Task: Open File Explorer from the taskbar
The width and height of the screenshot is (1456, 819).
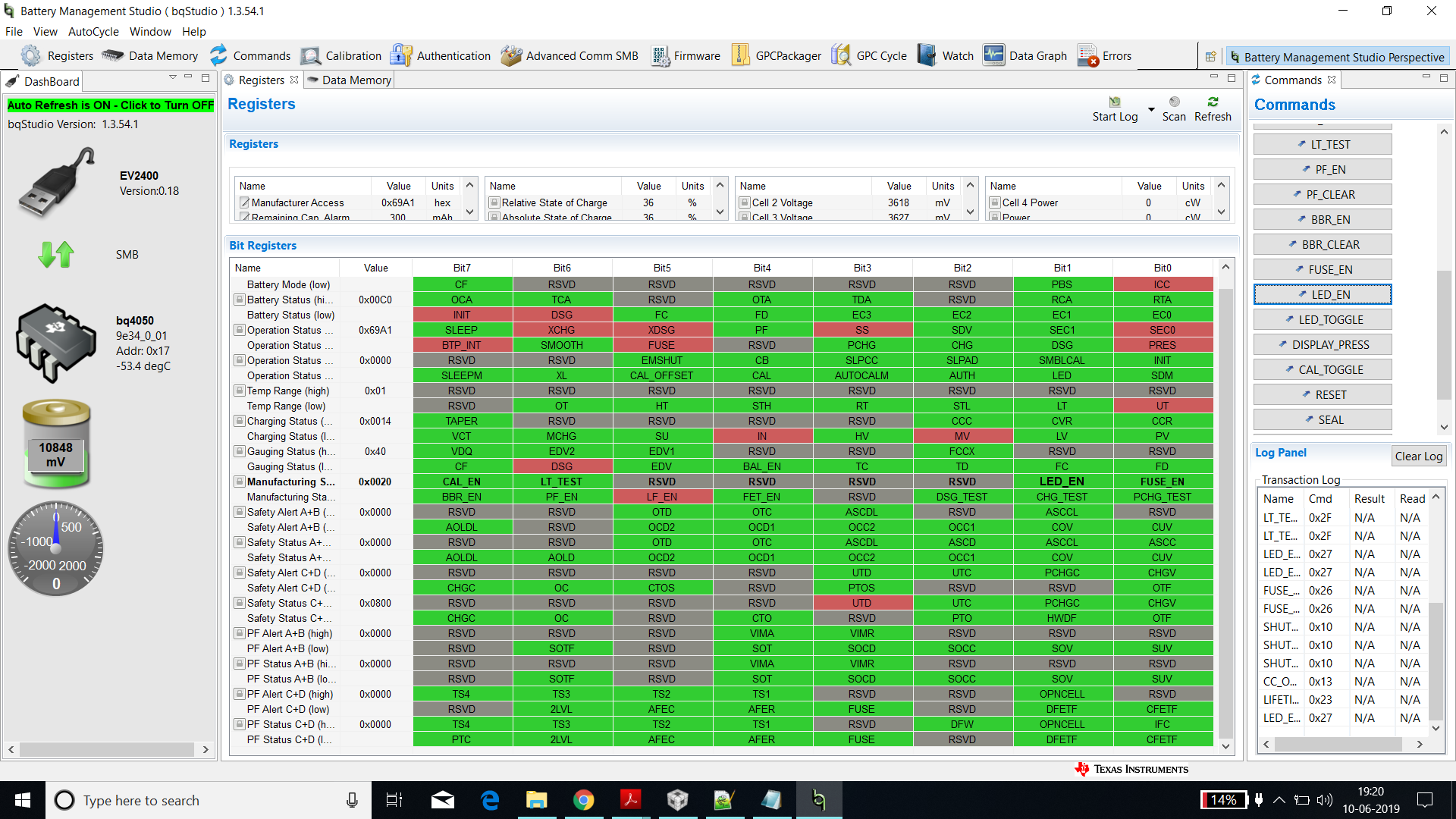Action: (537, 800)
